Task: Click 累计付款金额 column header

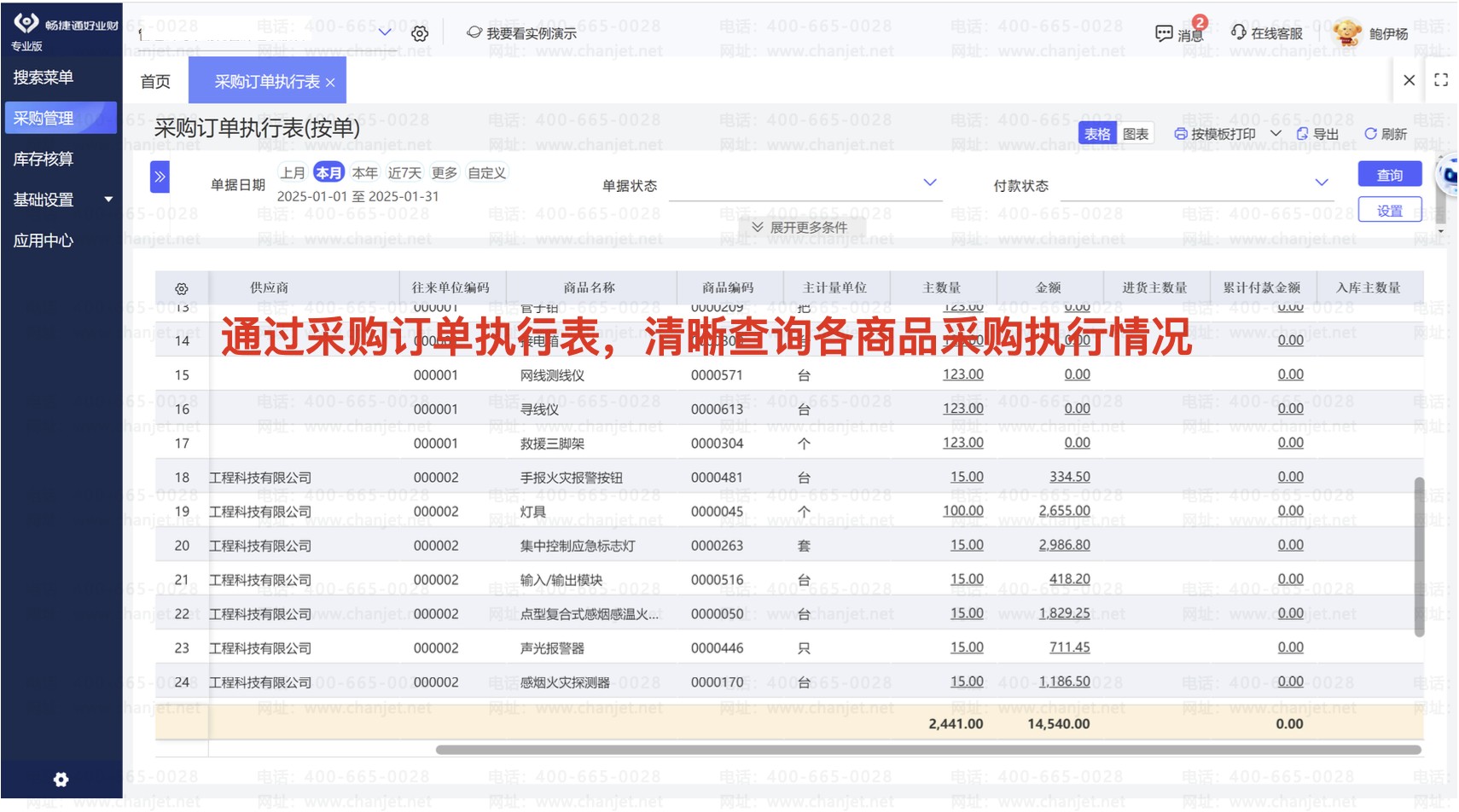Action: [x=1262, y=287]
